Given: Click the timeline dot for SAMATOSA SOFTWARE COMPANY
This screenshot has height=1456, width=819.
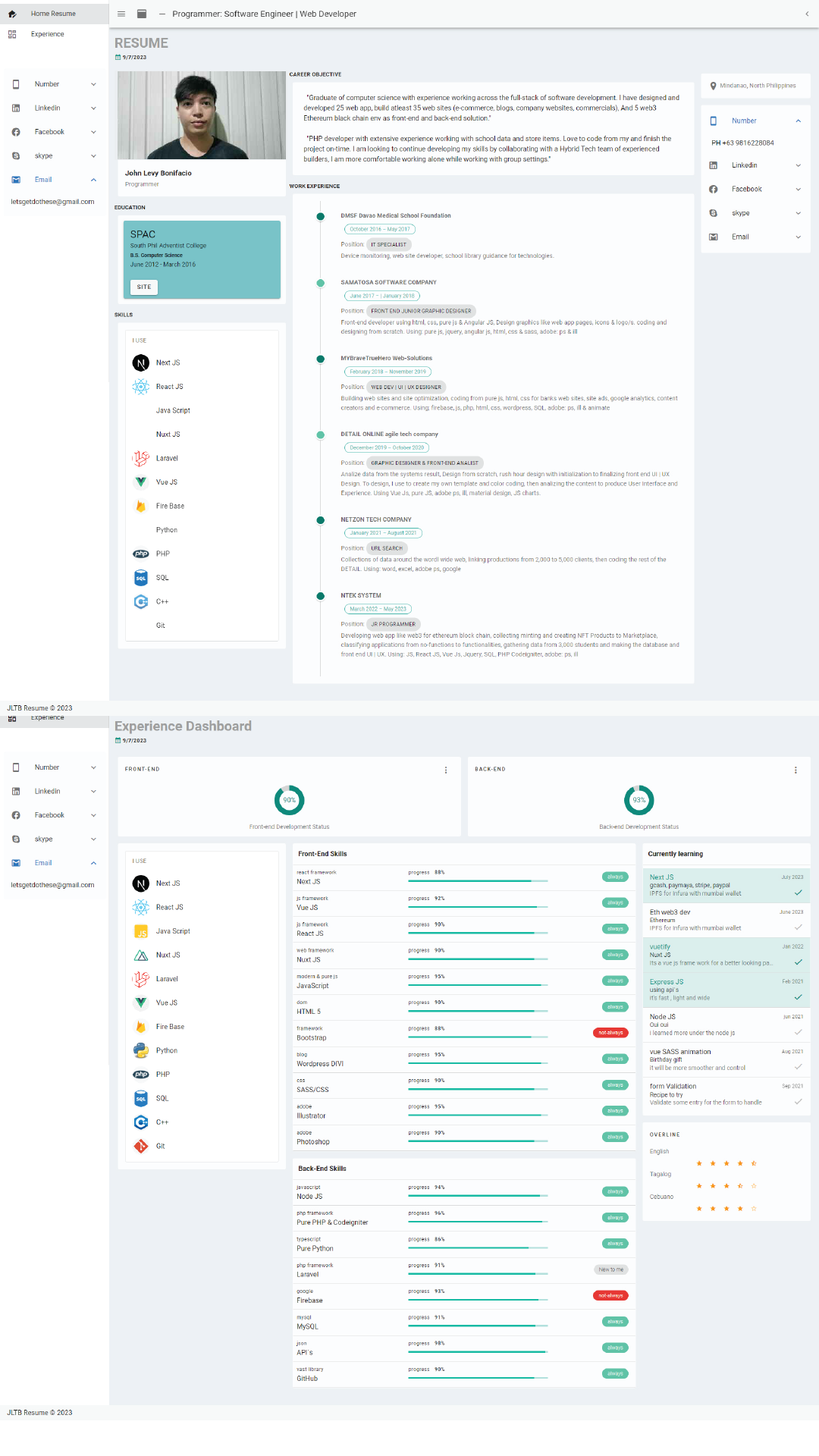Looking at the screenshot, I should coord(321,283).
